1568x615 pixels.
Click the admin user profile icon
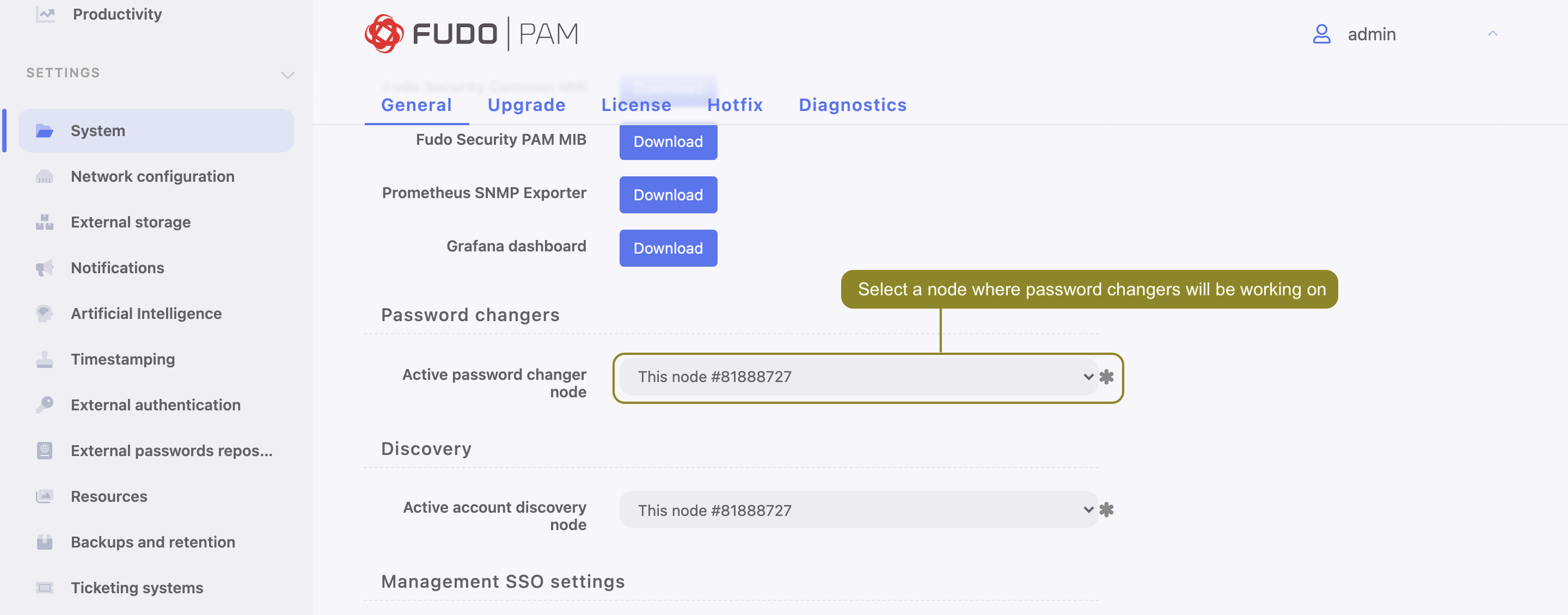(x=1321, y=35)
